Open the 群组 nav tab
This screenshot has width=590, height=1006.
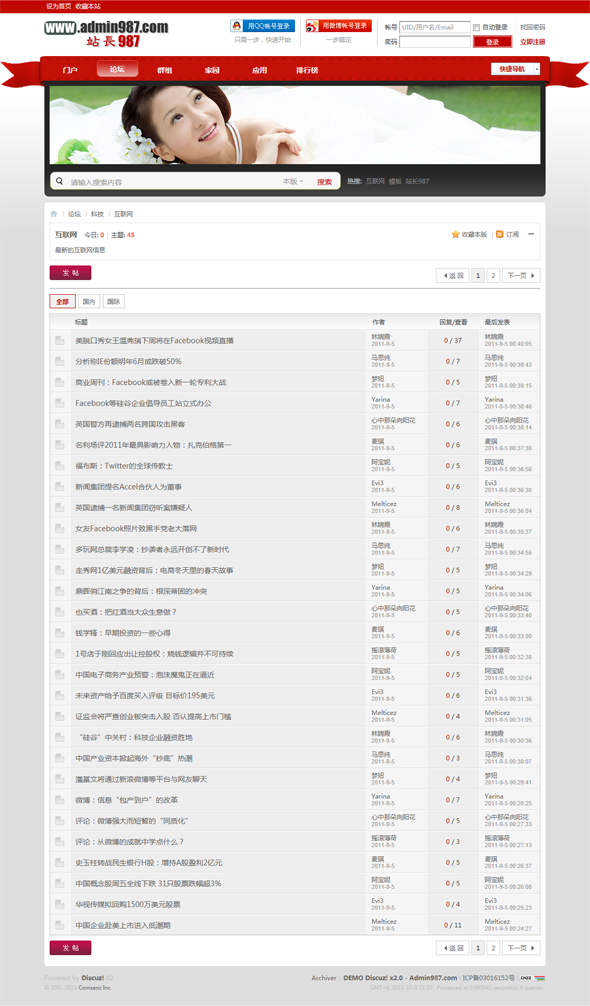(165, 70)
